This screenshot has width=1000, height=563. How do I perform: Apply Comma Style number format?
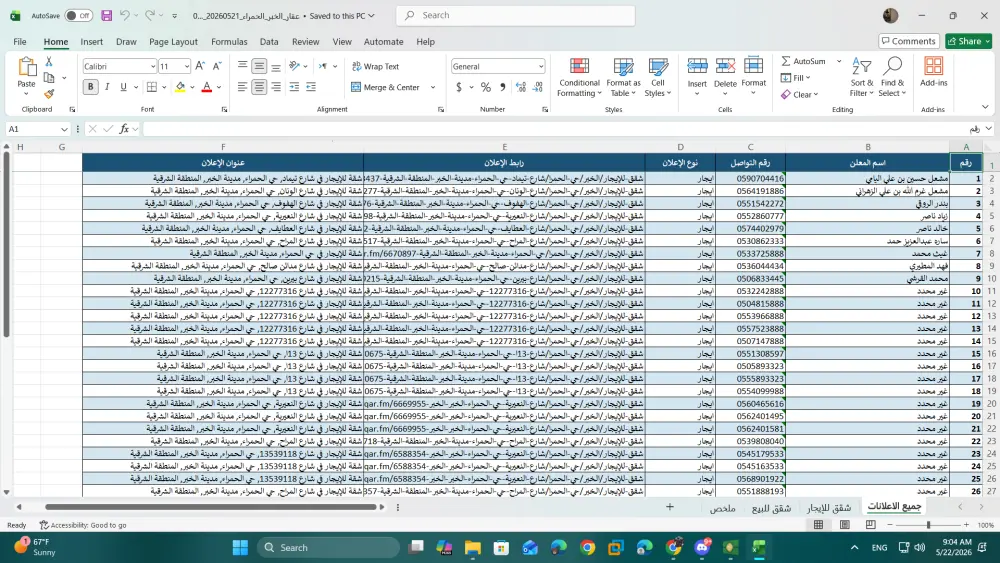coord(503,87)
